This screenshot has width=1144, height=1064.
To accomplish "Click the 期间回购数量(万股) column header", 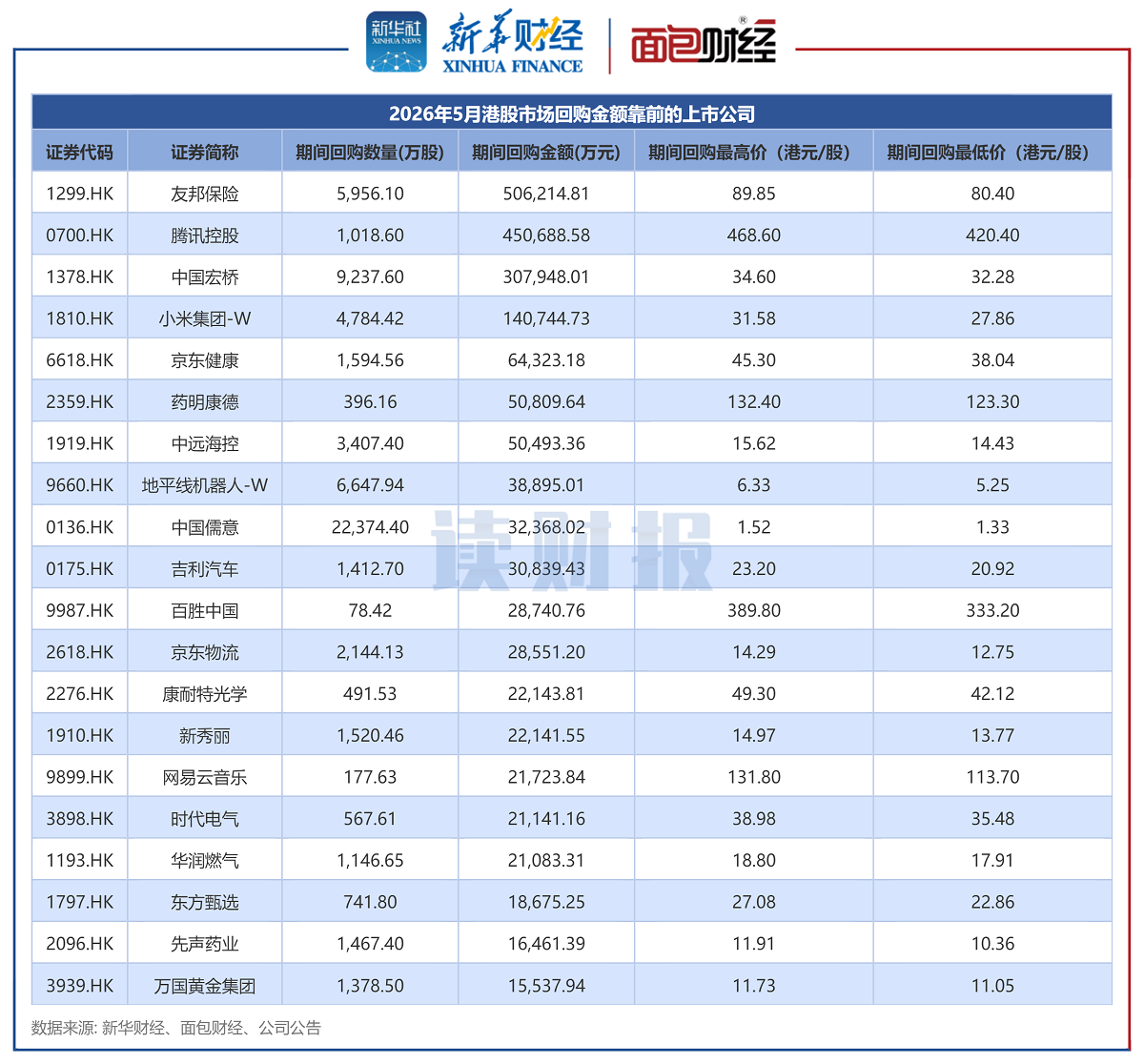I will click(x=370, y=153).
